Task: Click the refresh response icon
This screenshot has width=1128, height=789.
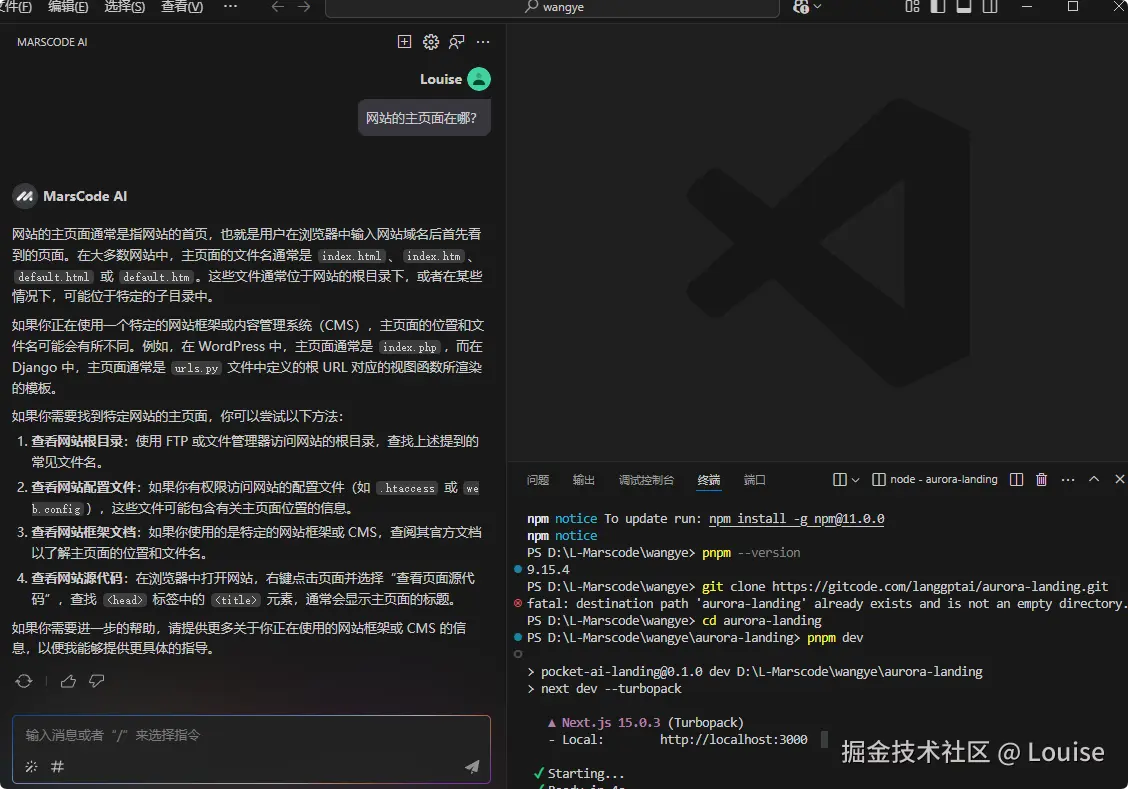Action: point(24,681)
